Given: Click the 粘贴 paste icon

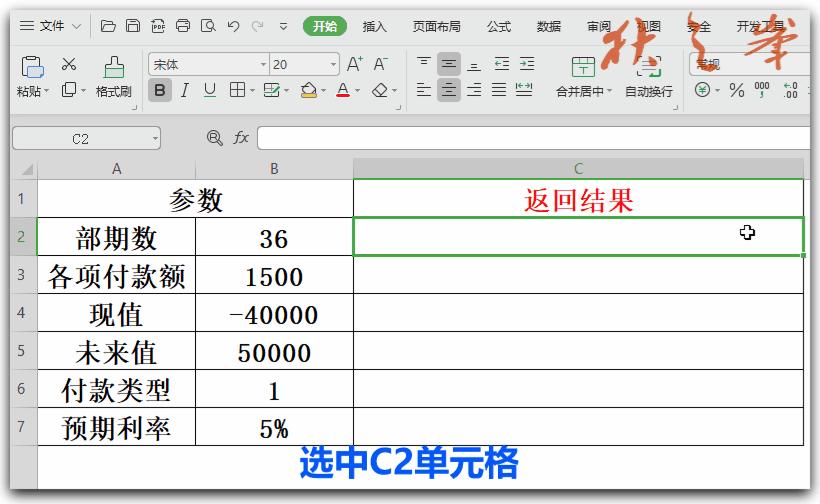Looking at the screenshot, I should click(x=32, y=67).
